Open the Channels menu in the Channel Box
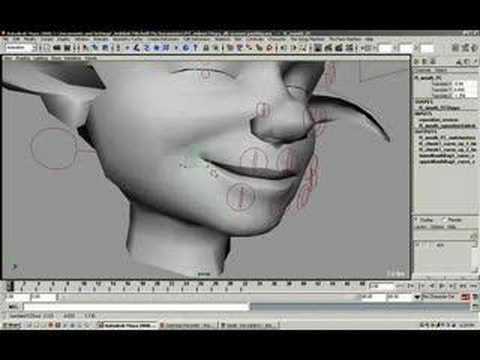 (424, 70)
